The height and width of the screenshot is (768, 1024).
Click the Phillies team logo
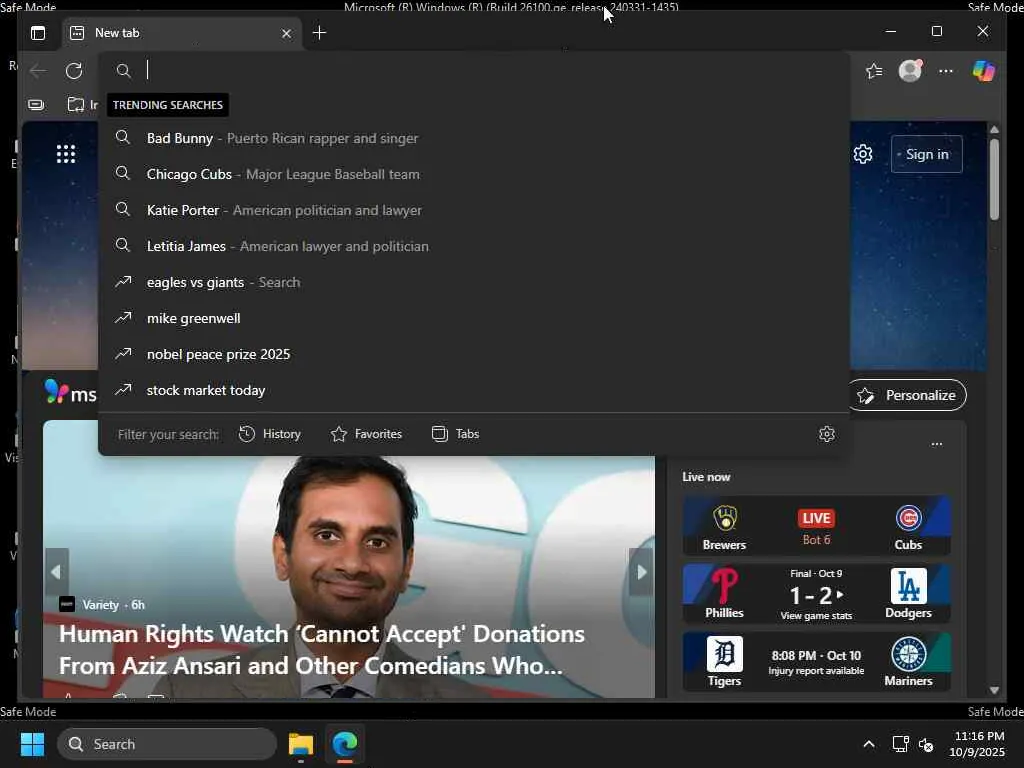coord(724,586)
